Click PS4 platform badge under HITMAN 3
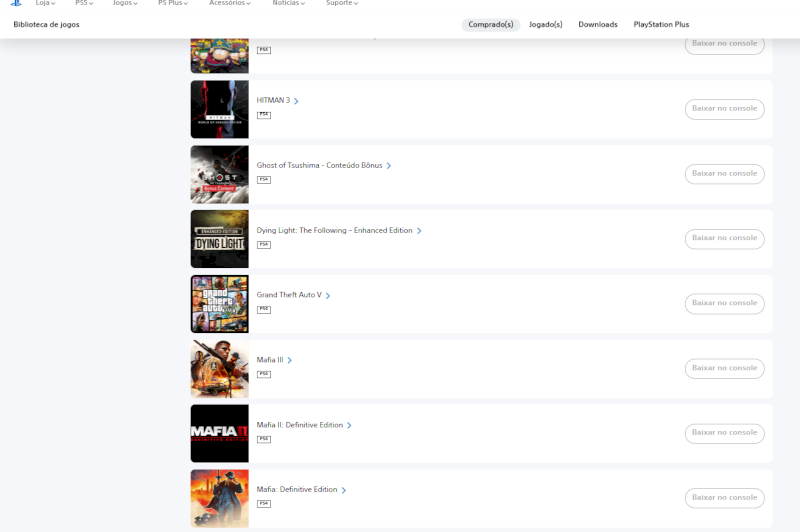The width and height of the screenshot is (800, 532). [264, 115]
